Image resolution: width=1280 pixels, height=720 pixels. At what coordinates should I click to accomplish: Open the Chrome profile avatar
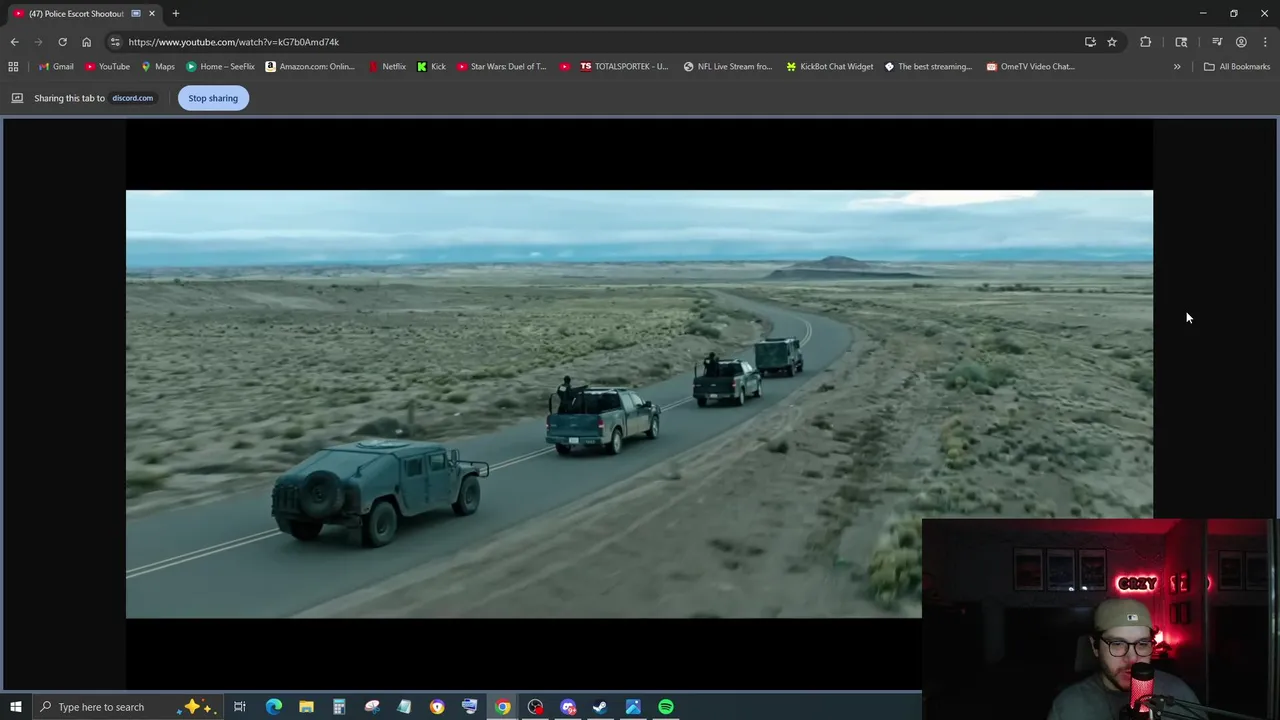[x=1241, y=42]
